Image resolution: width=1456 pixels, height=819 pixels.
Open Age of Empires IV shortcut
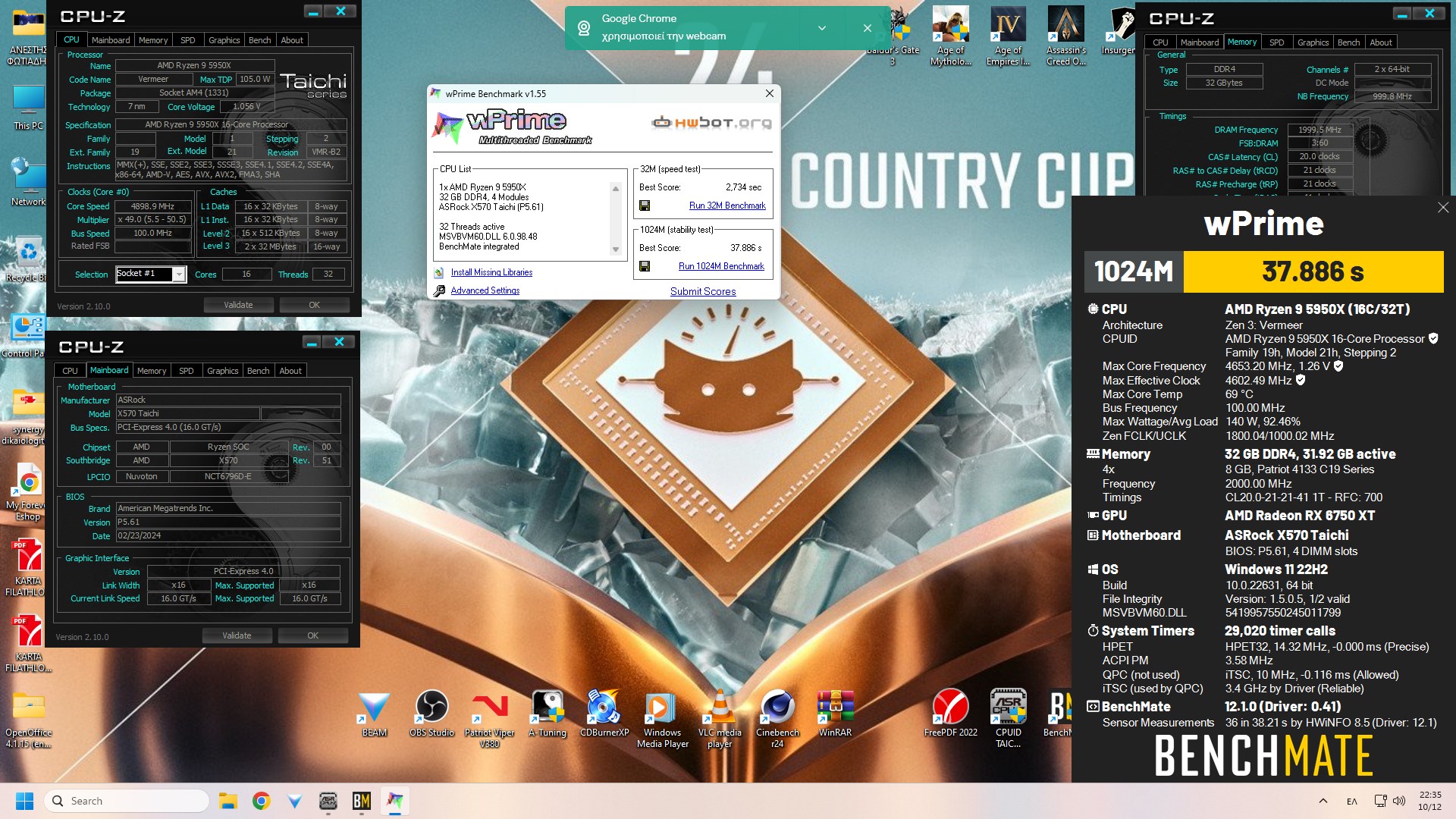coord(1008,36)
